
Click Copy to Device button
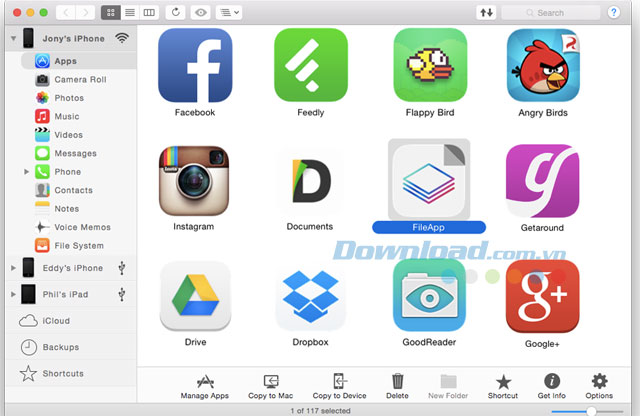point(340,387)
